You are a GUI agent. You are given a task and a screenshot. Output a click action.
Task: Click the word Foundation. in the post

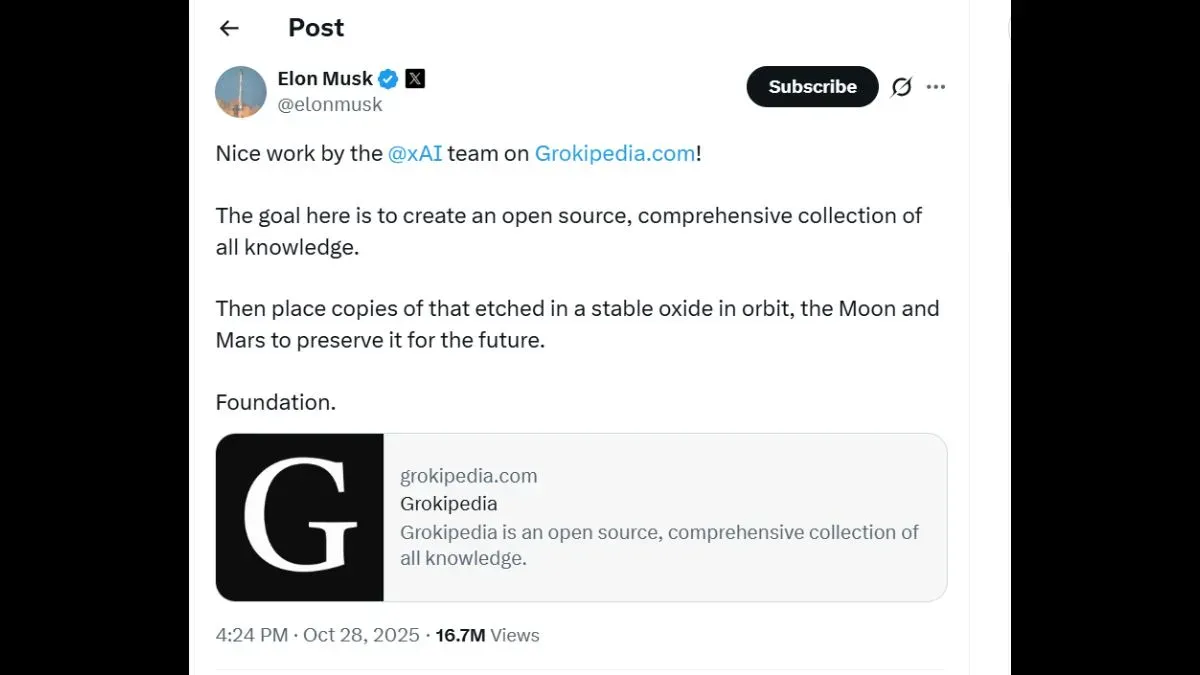[276, 402]
